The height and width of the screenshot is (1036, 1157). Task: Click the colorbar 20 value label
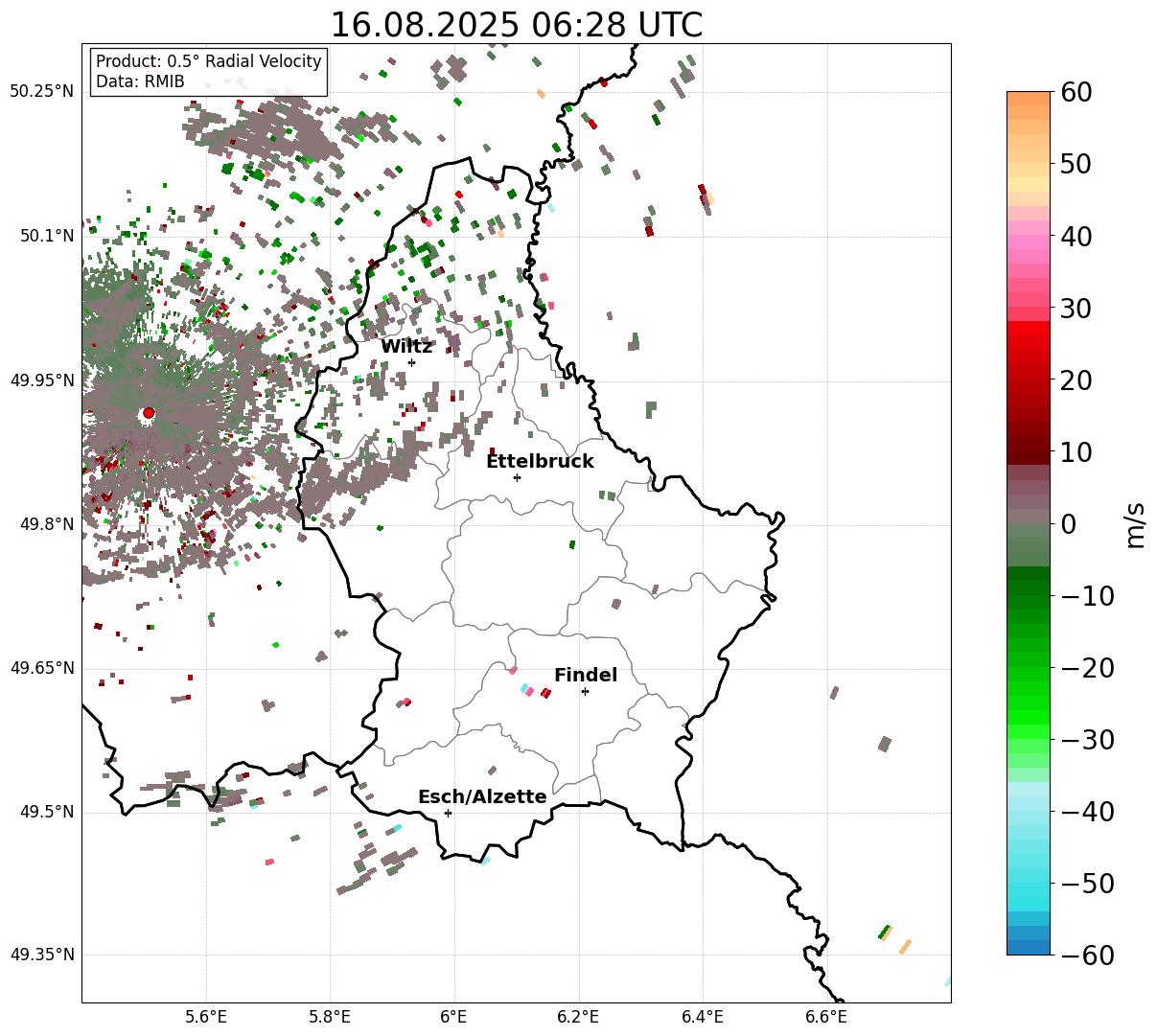tap(1077, 380)
